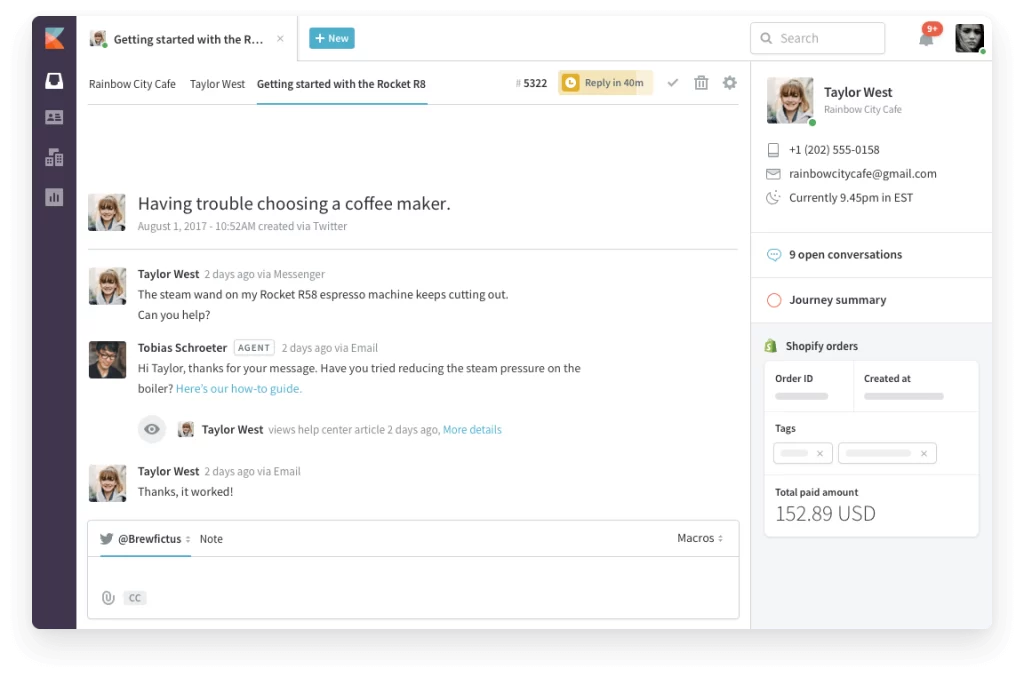Click 'Thanks, it worked!' message text
This screenshot has width=1024, height=677.
click(x=185, y=492)
